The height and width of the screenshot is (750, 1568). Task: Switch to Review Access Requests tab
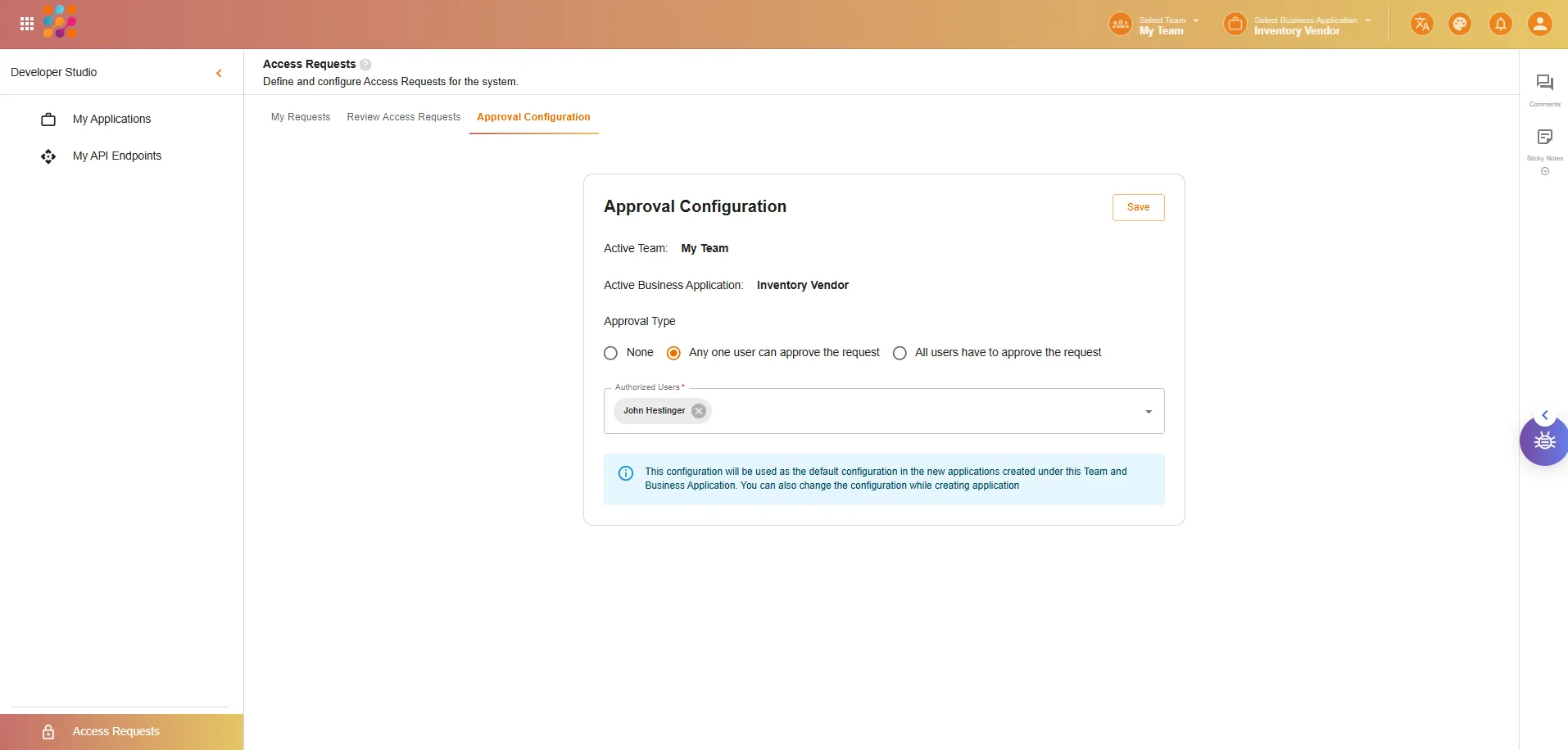[404, 117]
